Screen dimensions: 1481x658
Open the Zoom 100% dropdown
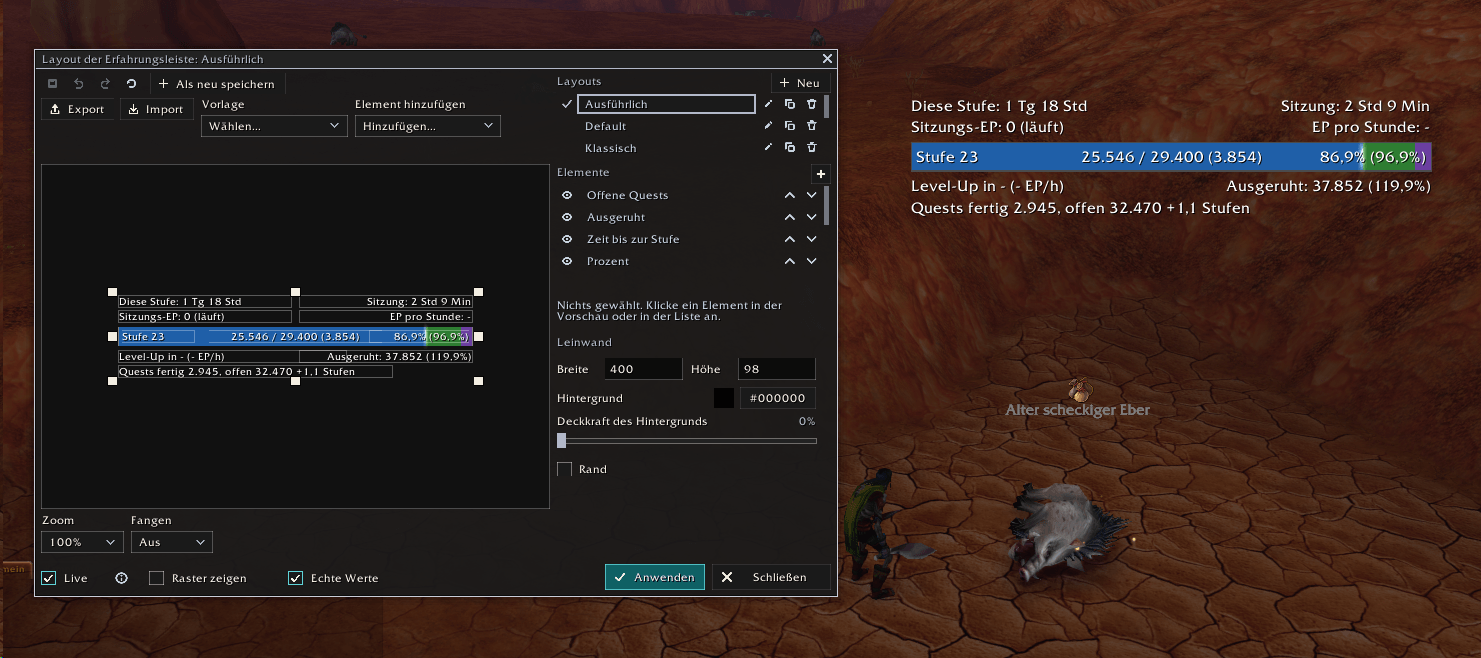tap(82, 542)
